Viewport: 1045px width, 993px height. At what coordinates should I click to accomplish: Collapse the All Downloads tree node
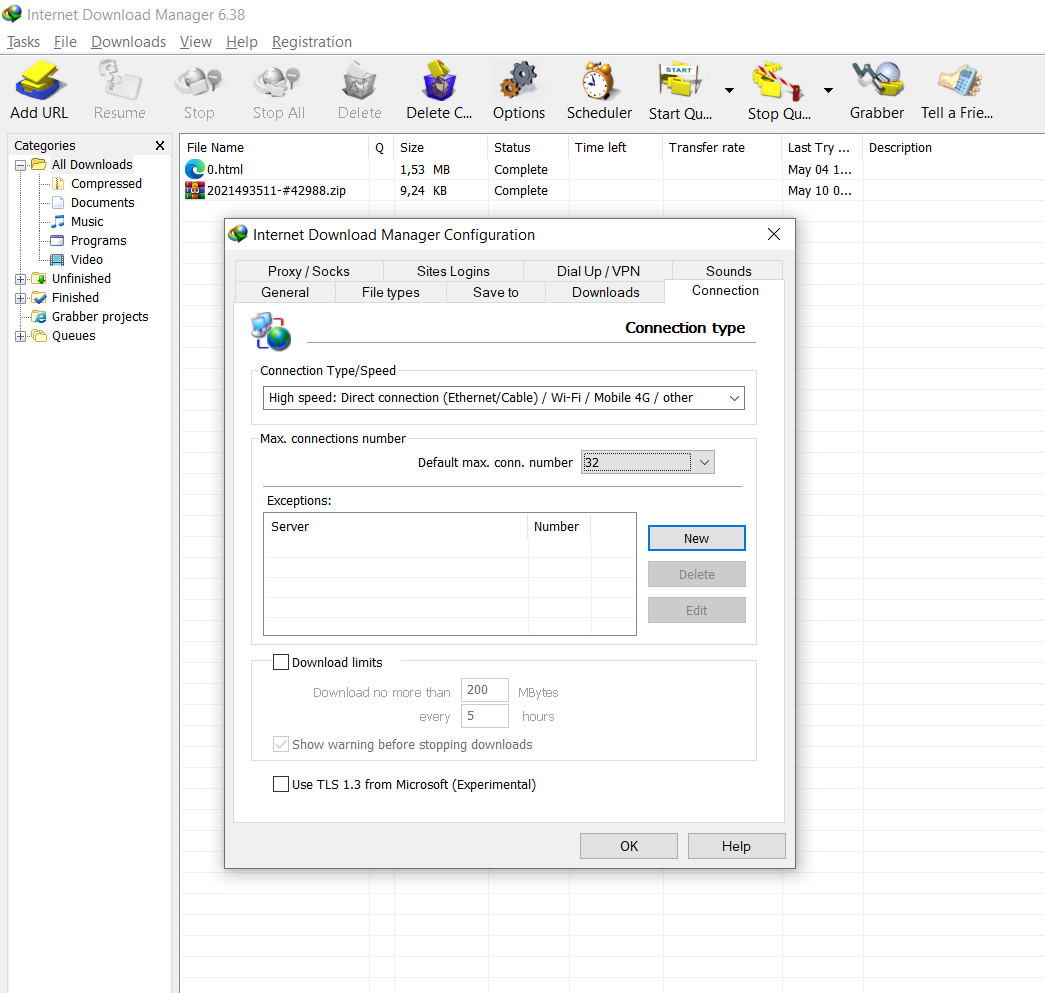tap(21, 165)
